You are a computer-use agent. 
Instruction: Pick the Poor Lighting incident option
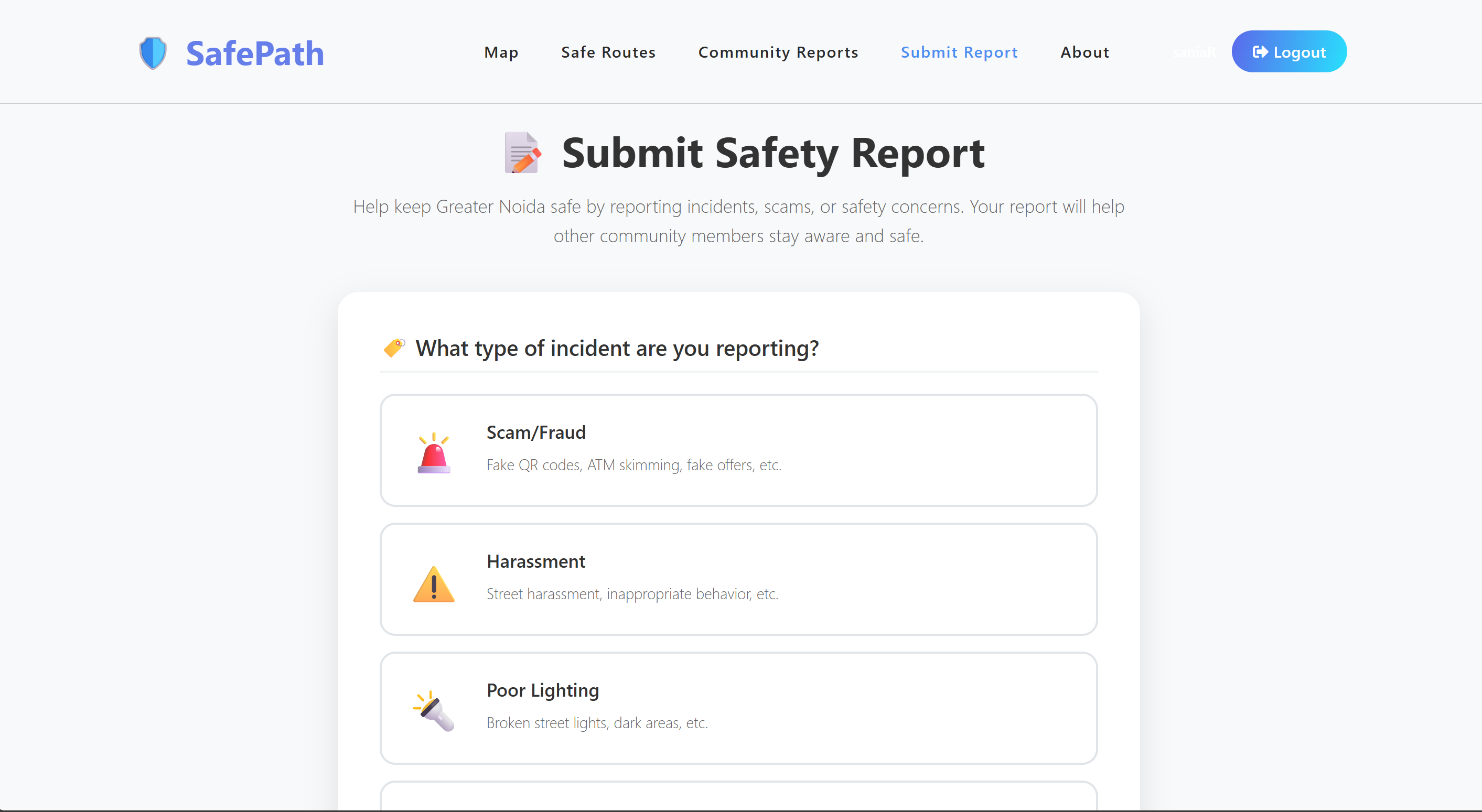click(738, 707)
